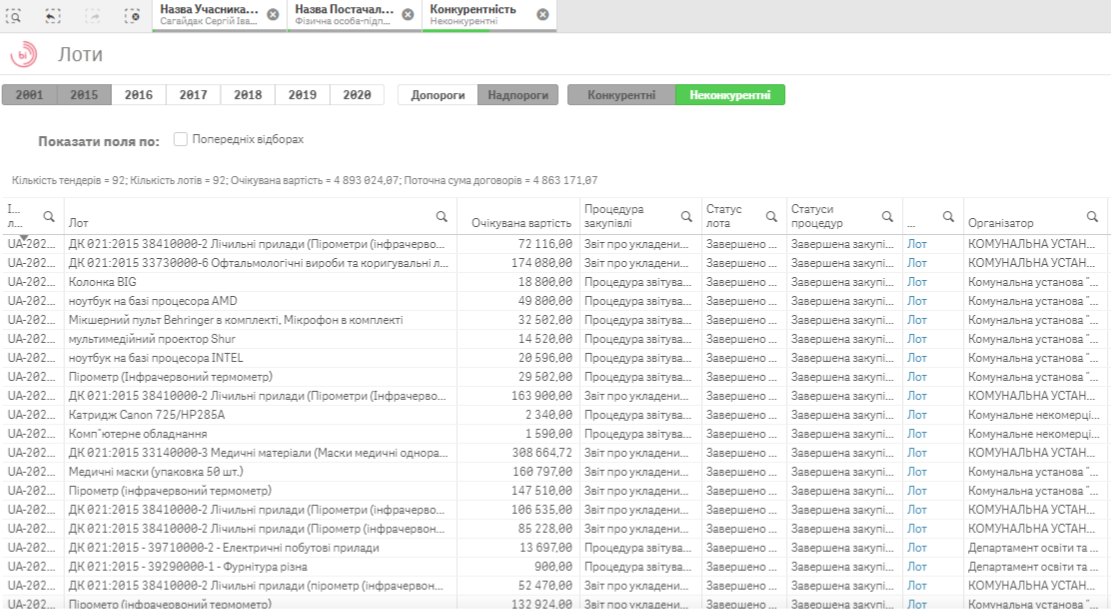The height and width of the screenshot is (614, 1111).
Task: Choose Неконкурентні filter button
Action: click(730, 95)
